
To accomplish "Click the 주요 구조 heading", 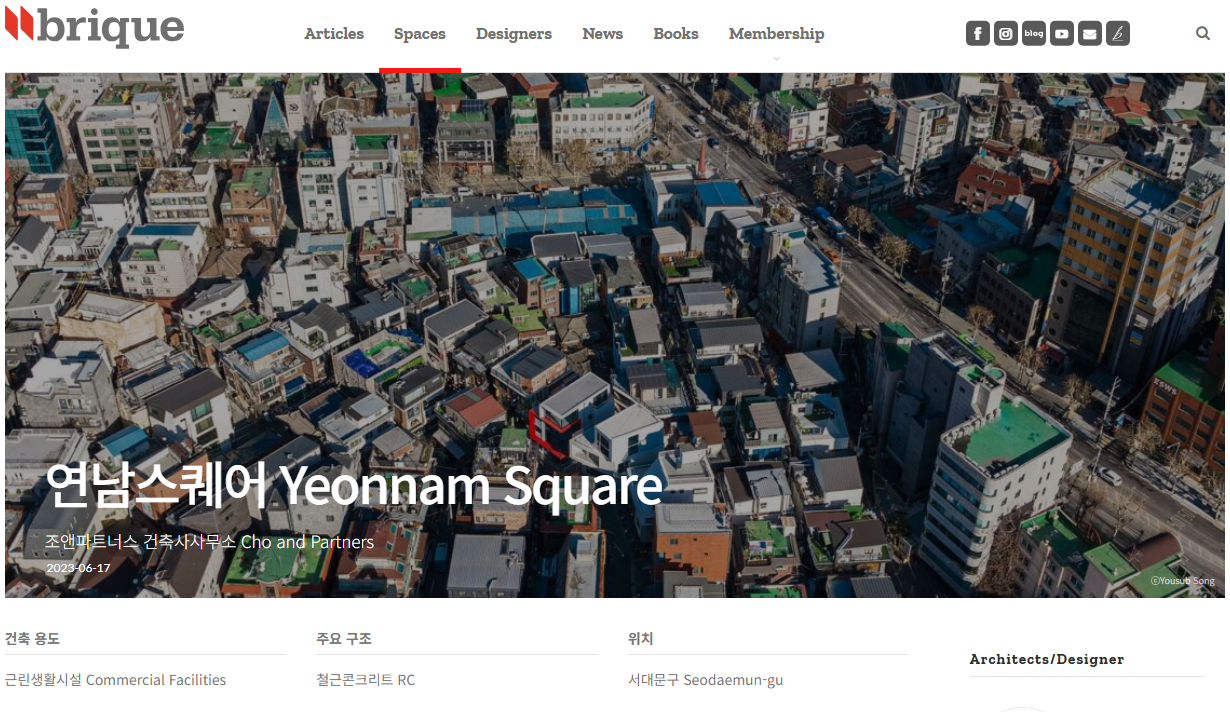I will coord(344,639).
